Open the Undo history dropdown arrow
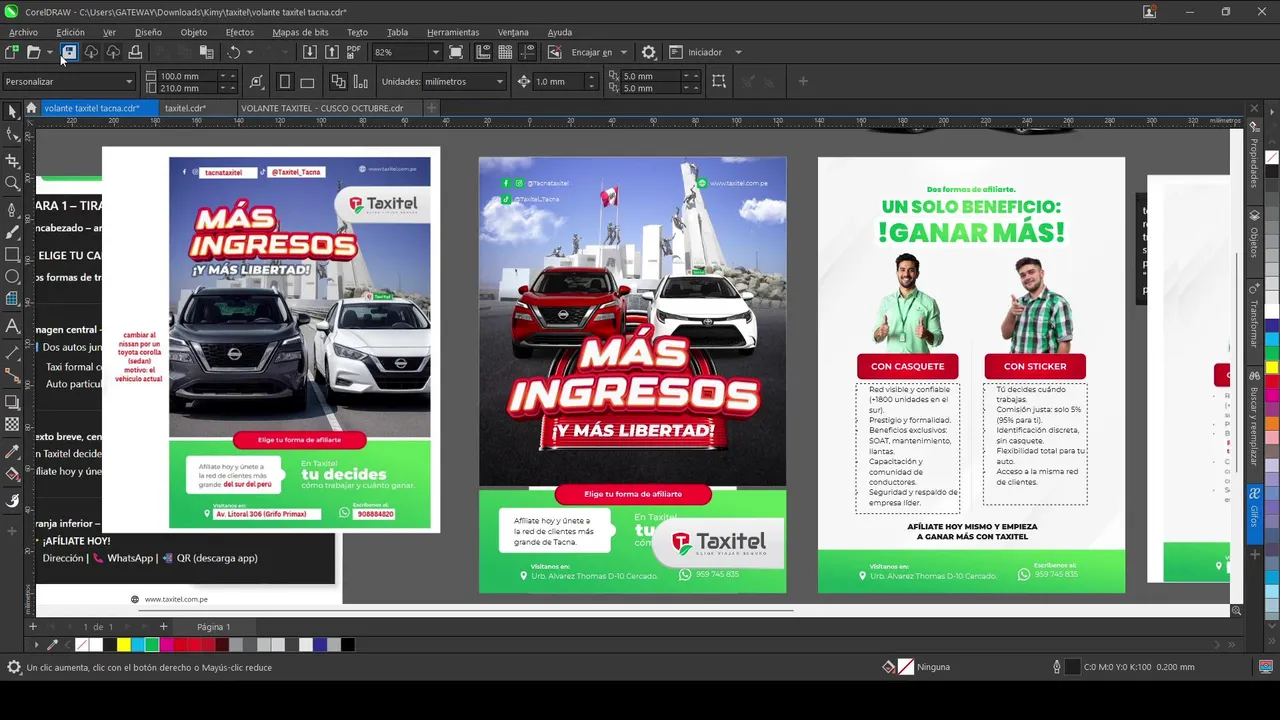 click(249, 52)
